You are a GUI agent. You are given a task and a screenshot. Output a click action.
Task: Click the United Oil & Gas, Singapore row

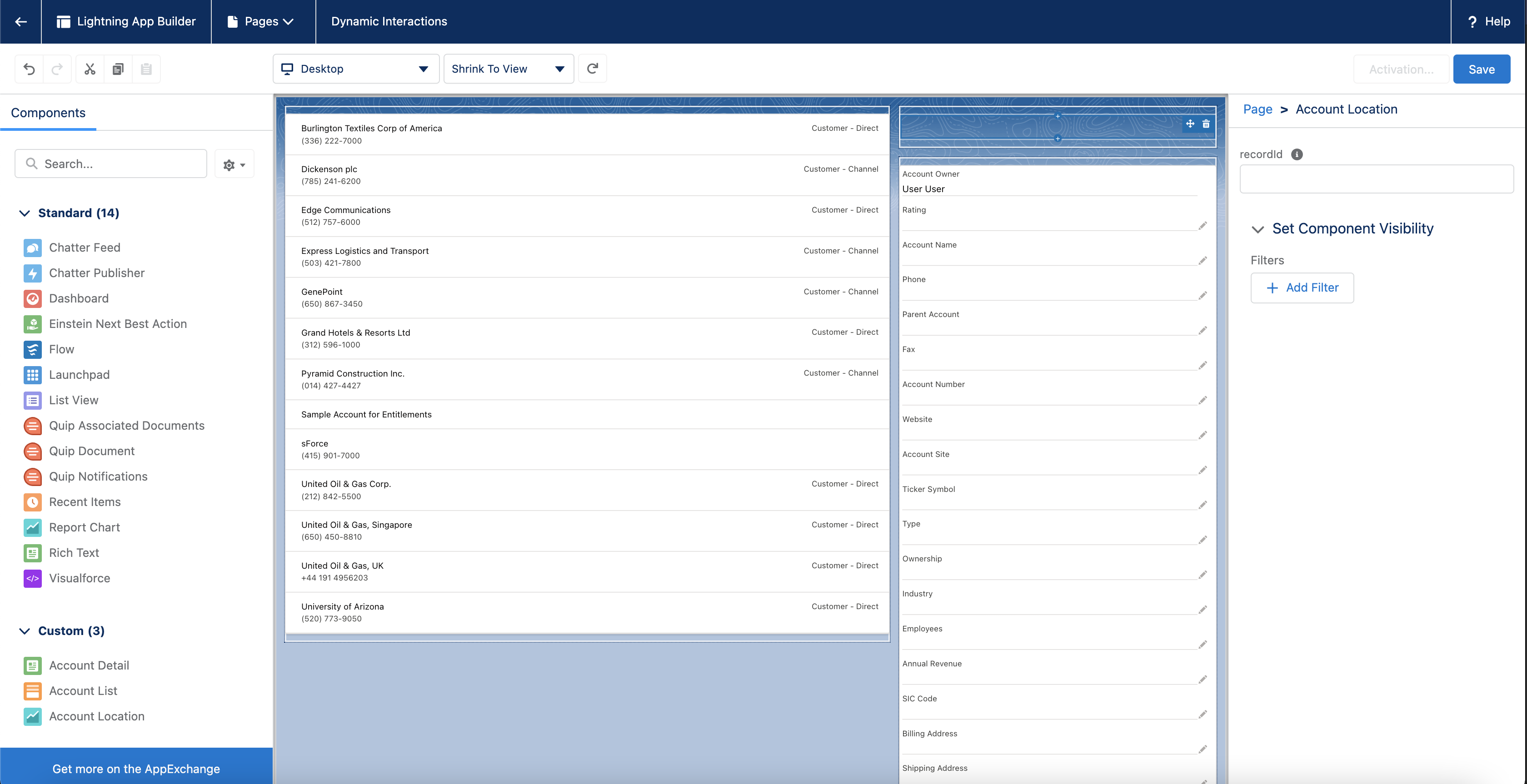tap(587, 531)
